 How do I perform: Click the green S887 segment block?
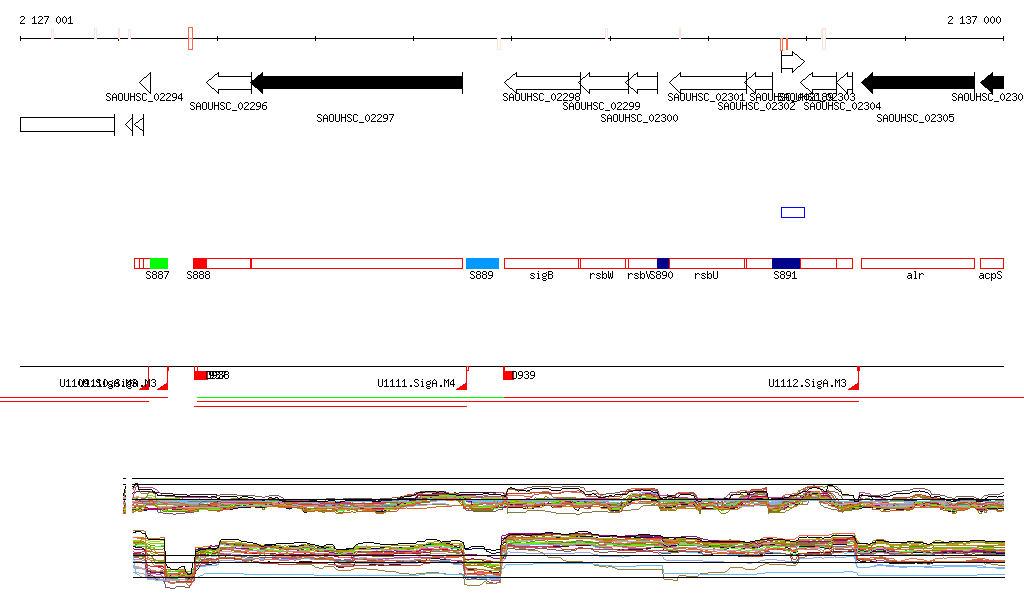coord(159,264)
